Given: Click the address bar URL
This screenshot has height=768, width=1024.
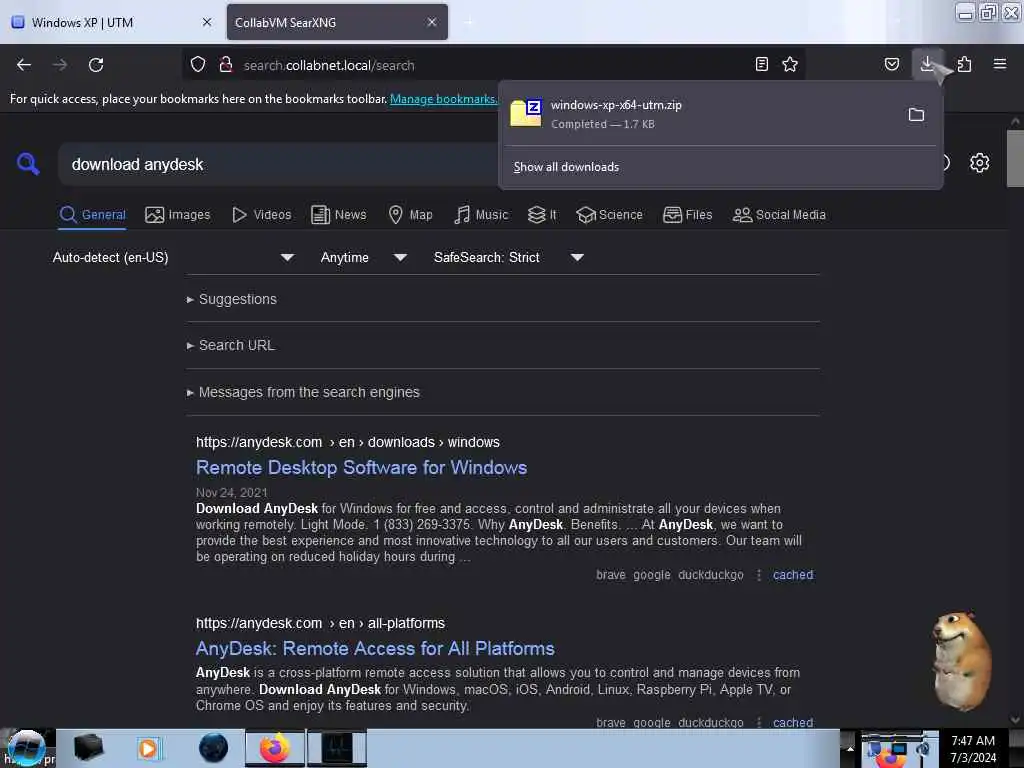Looking at the screenshot, I should pos(329,65).
